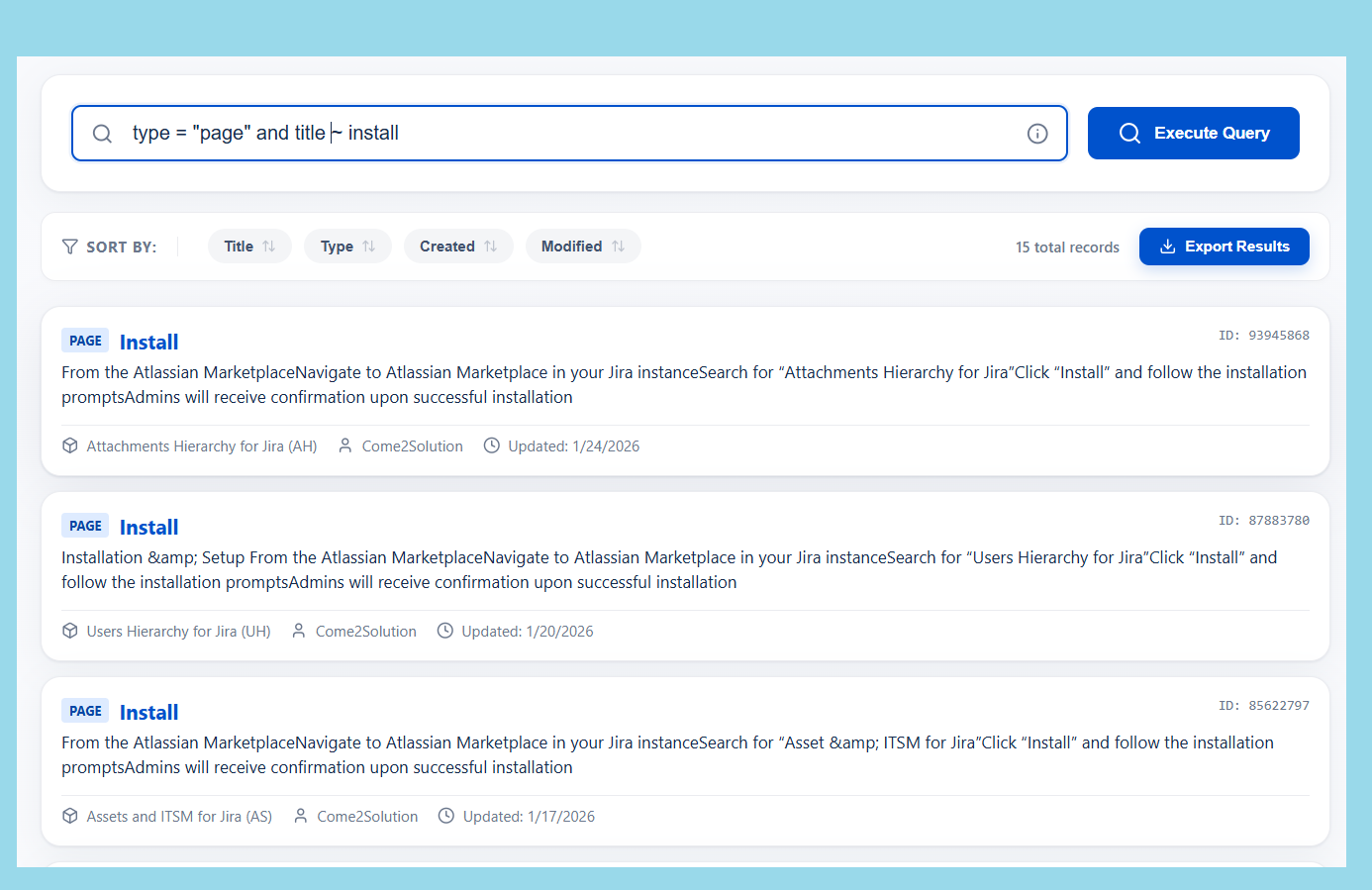Click the filter icon next to SORT BY

click(x=68, y=246)
